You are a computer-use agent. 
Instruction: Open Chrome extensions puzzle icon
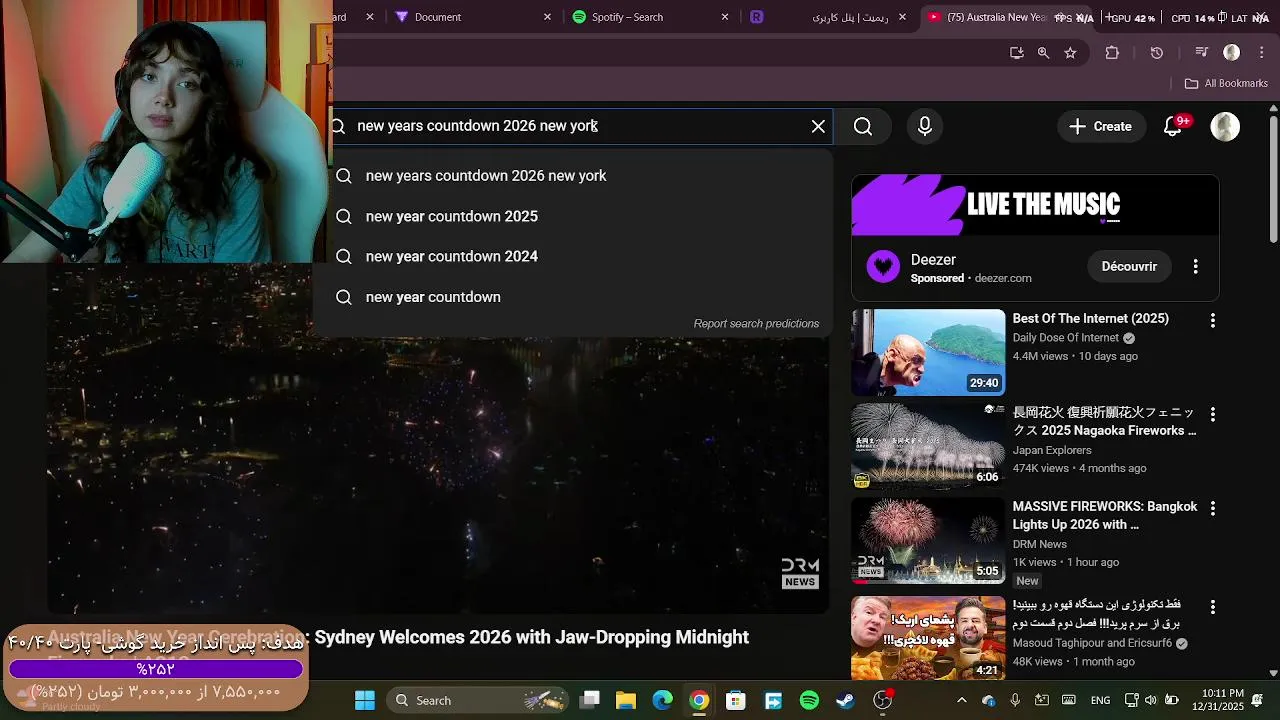[1112, 53]
